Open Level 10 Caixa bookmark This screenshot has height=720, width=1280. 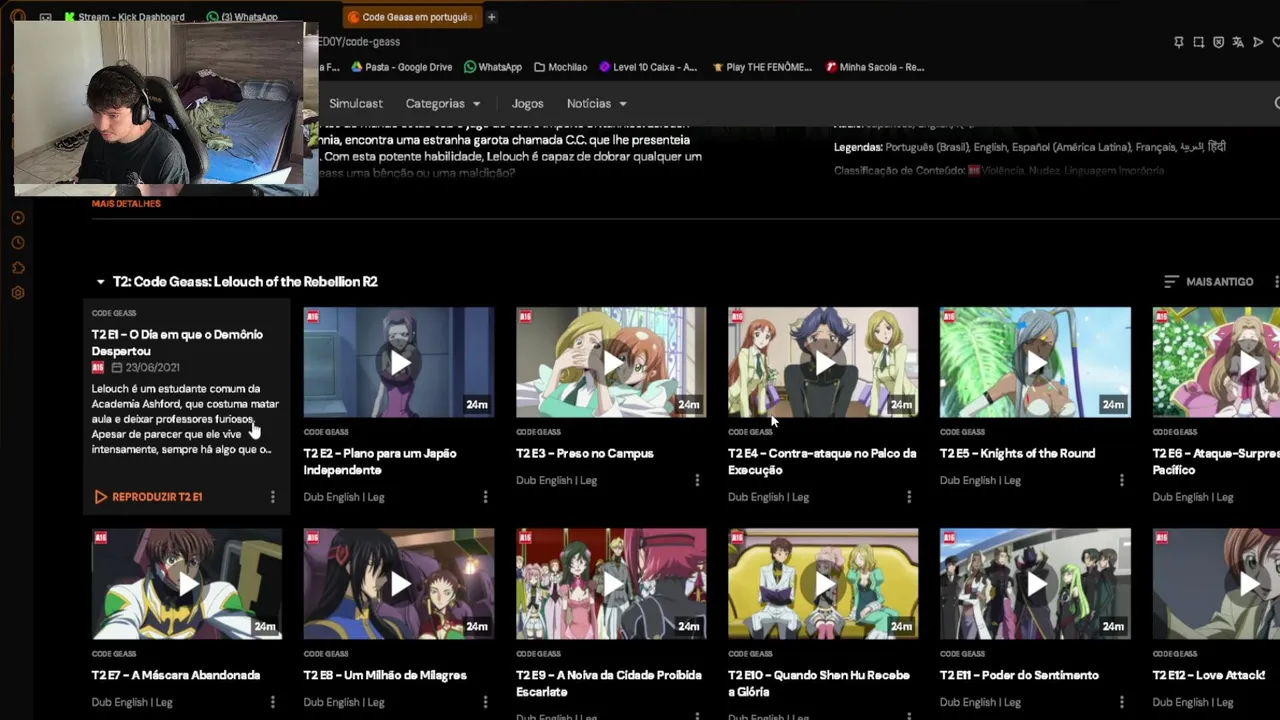pos(648,67)
